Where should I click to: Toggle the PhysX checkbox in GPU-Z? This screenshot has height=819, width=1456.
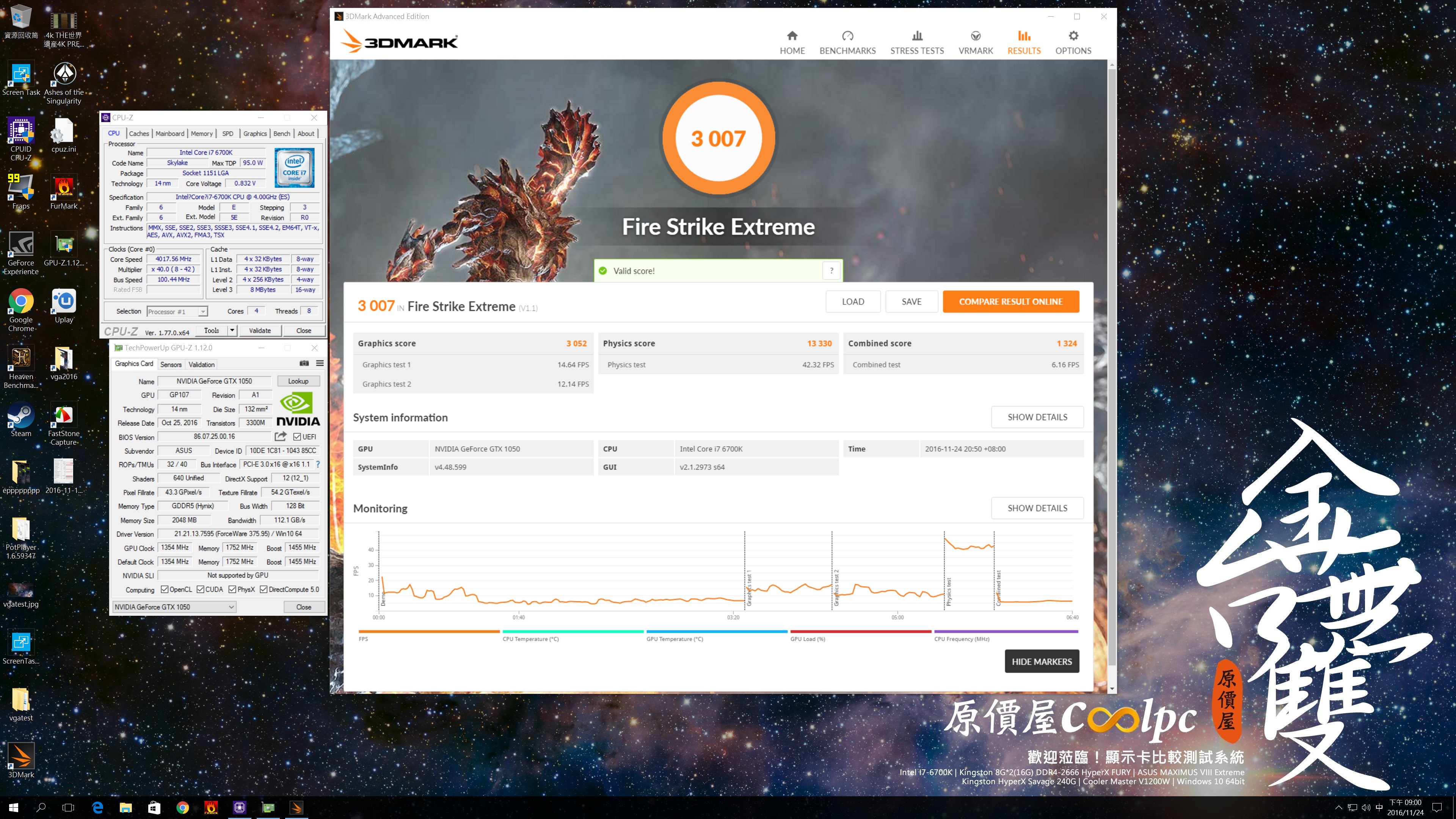click(x=232, y=590)
